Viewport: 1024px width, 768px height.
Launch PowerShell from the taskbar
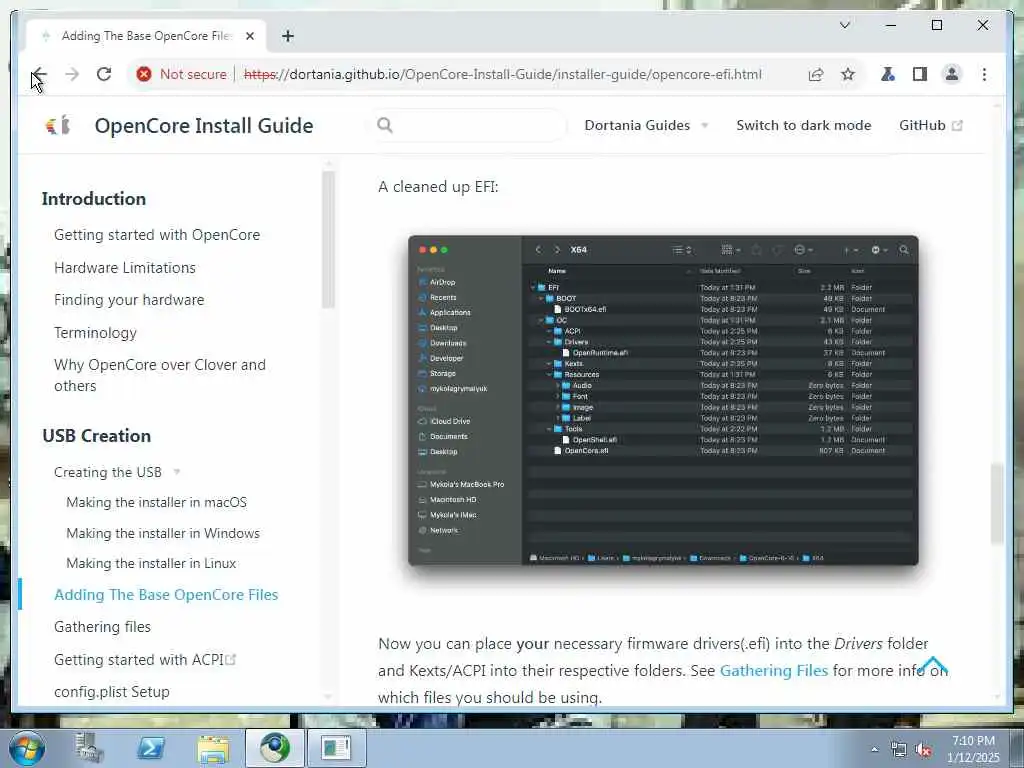tap(151, 748)
